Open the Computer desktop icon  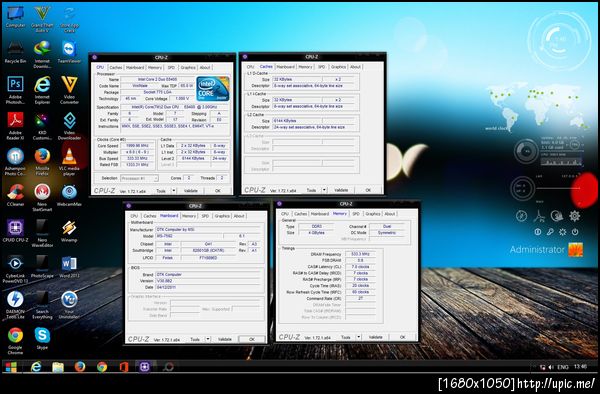(15, 17)
